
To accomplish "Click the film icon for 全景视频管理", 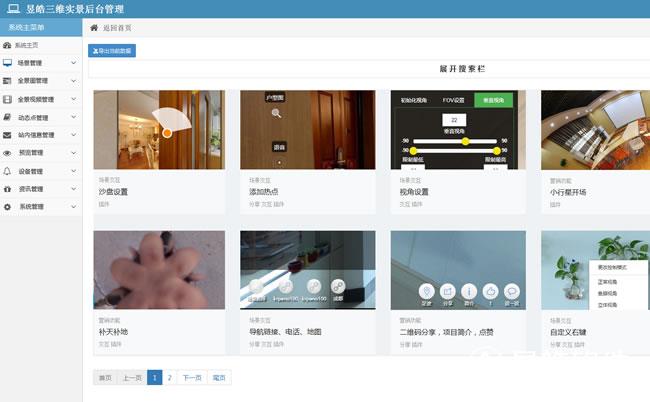I will point(8,99).
